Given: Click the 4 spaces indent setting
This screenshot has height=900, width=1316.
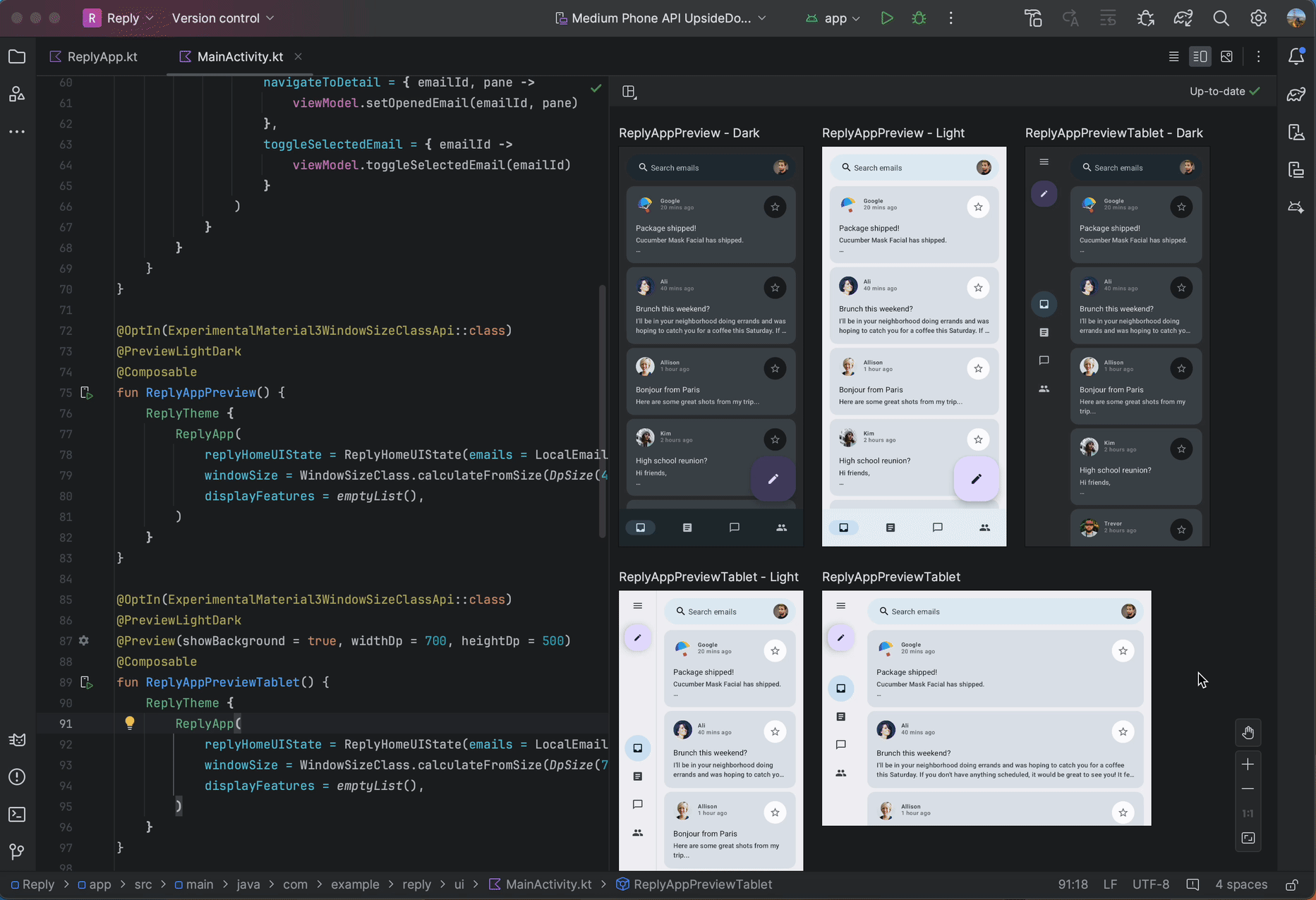Looking at the screenshot, I should click(1240, 884).
